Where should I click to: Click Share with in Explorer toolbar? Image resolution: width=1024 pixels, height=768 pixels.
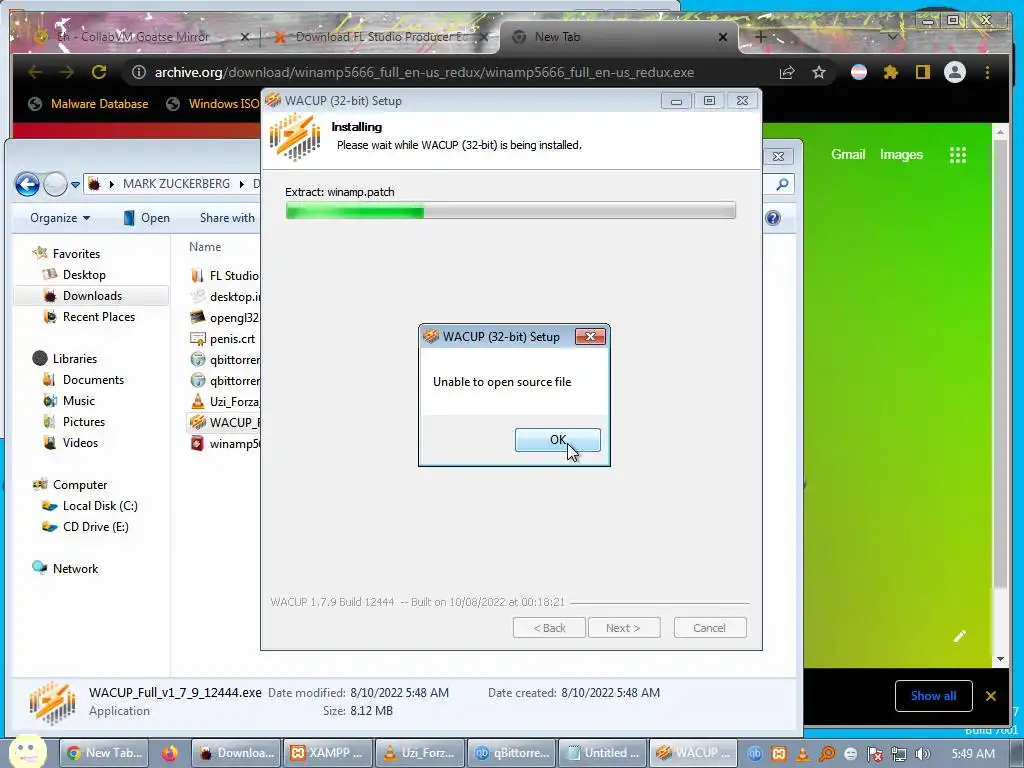tap(227, 218)
